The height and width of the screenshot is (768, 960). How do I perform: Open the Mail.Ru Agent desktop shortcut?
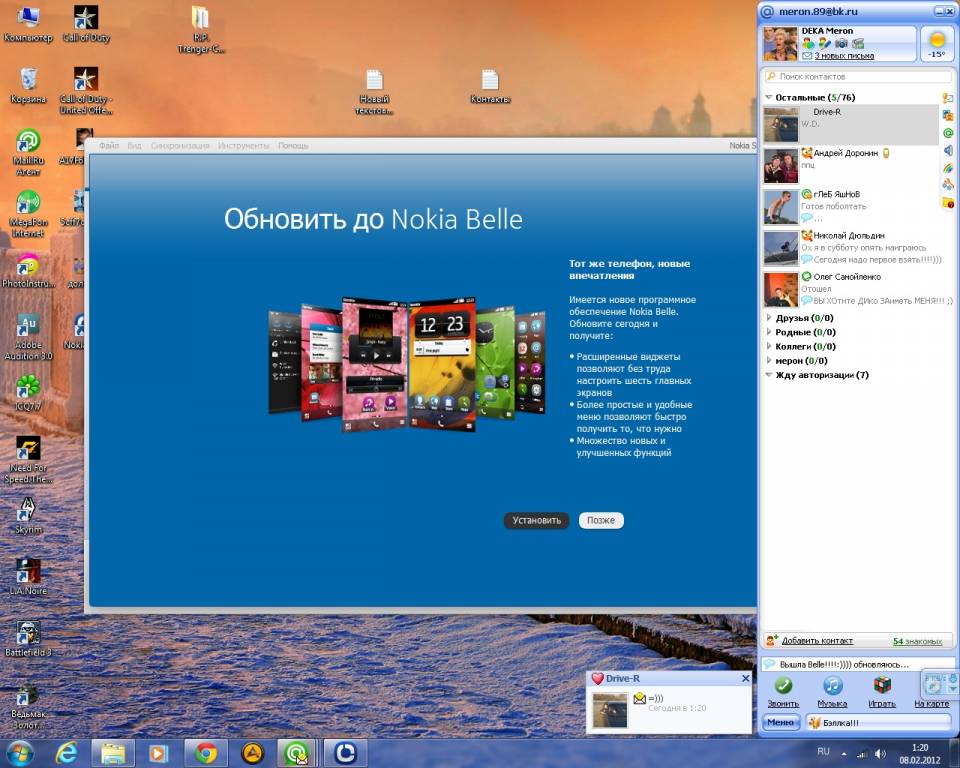28,152
